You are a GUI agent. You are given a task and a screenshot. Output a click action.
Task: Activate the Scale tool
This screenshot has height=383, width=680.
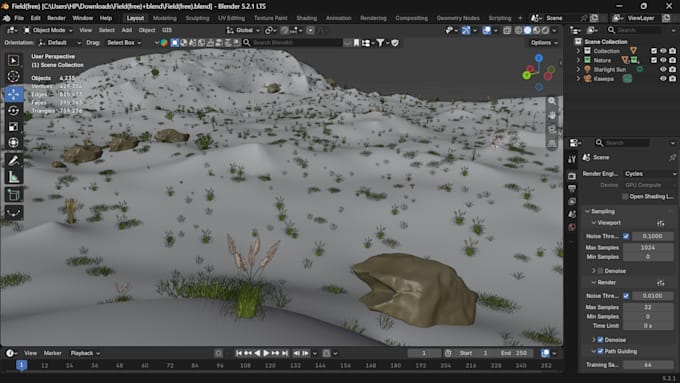point(13,126)
